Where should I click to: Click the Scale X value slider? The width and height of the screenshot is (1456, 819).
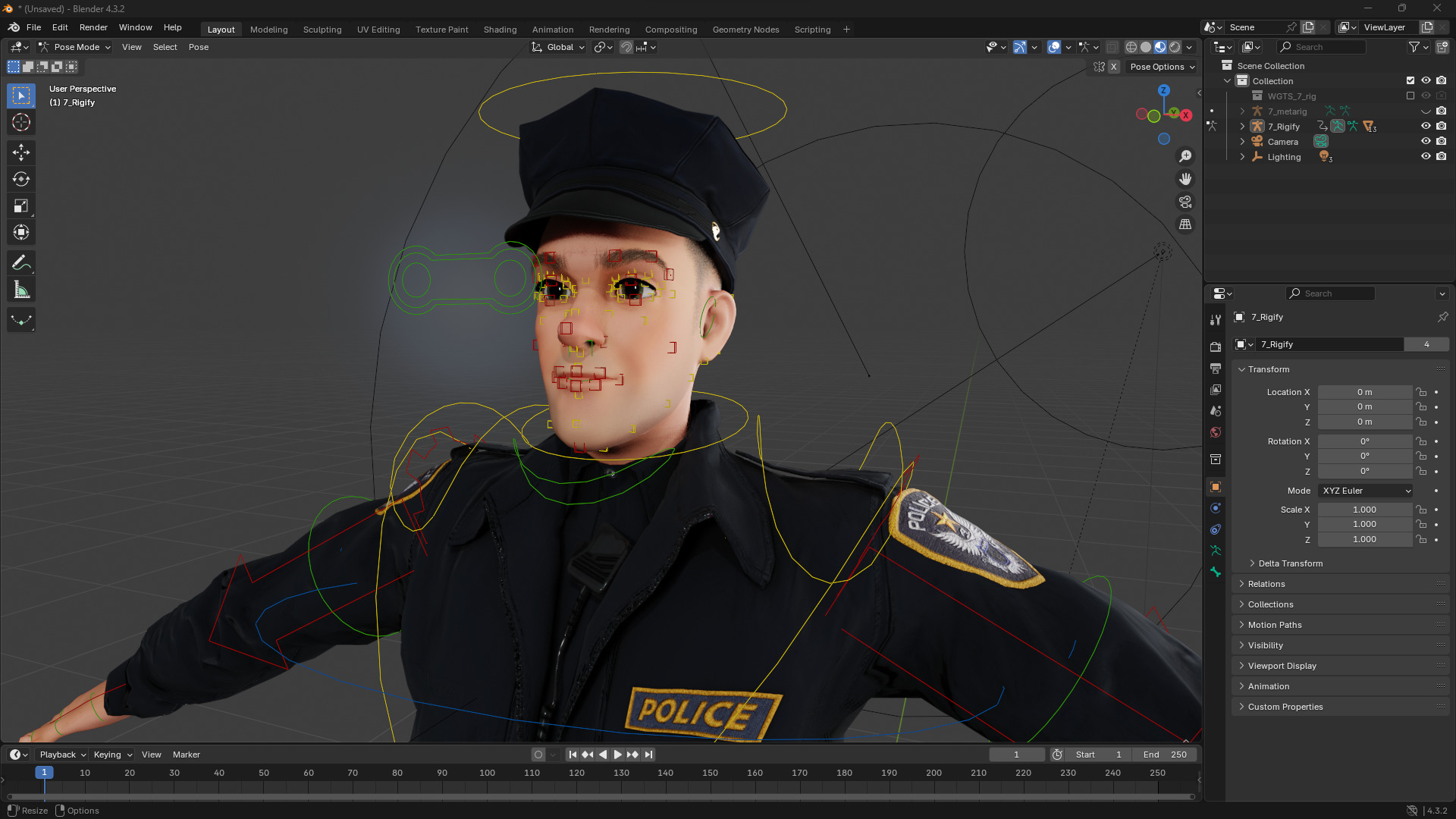coord(1364,510)
